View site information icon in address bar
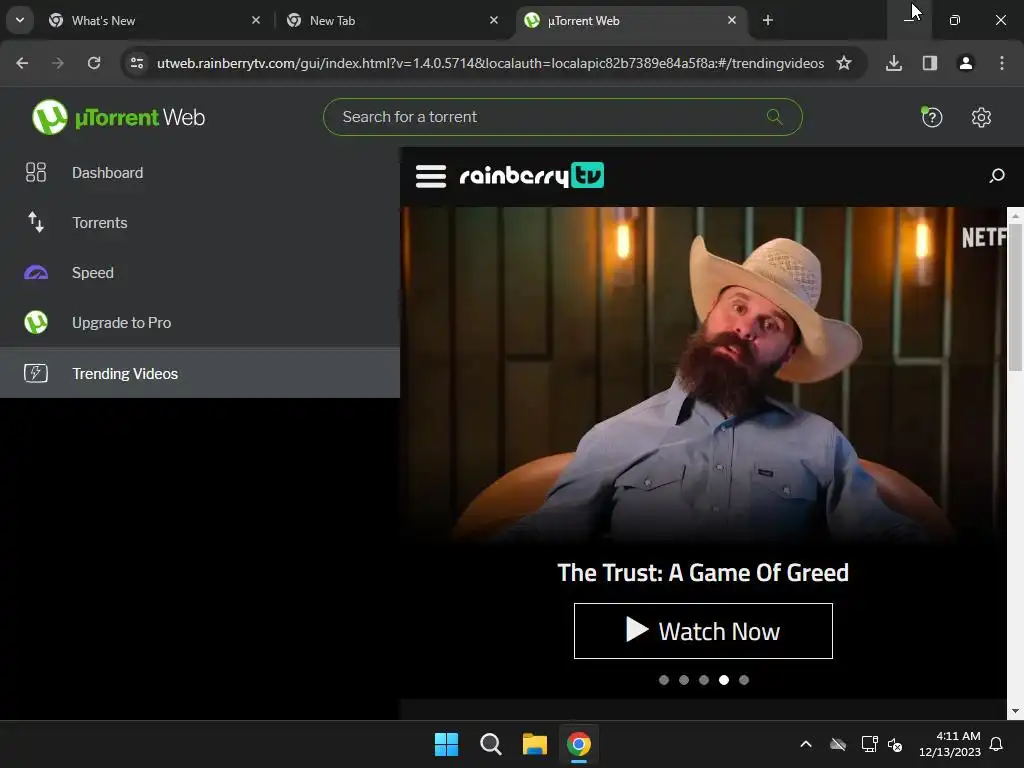This screenshot has width=1024, height=768. (x=137, y=63)
